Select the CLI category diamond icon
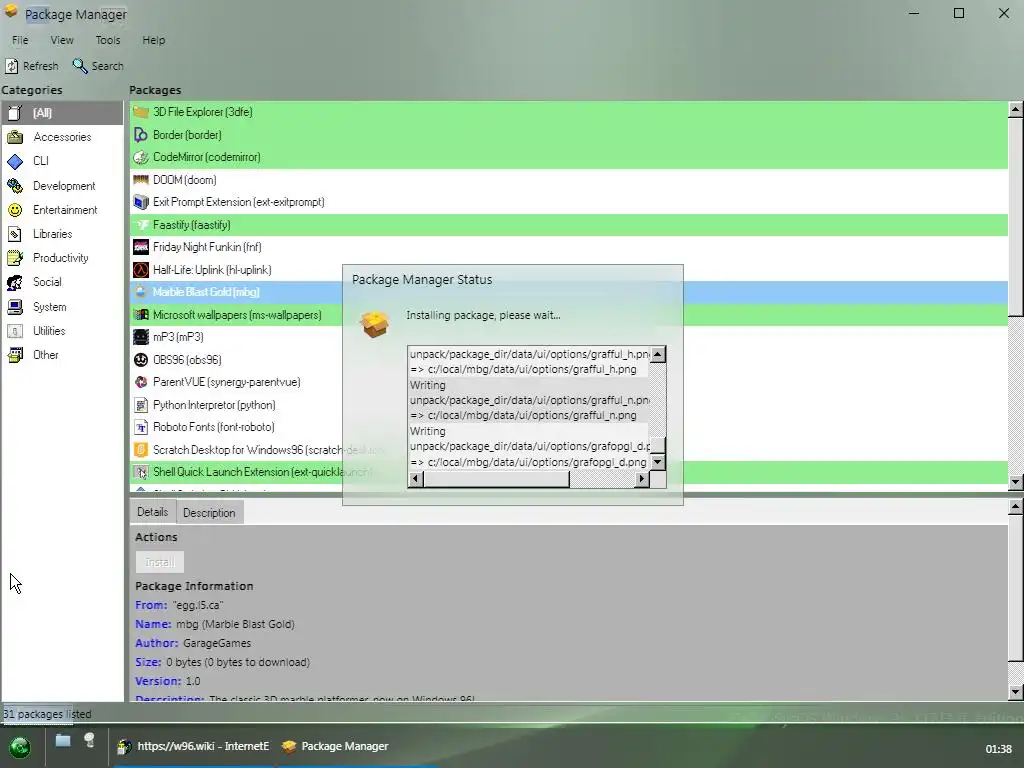1024x768 pixels. click(15, 161)
